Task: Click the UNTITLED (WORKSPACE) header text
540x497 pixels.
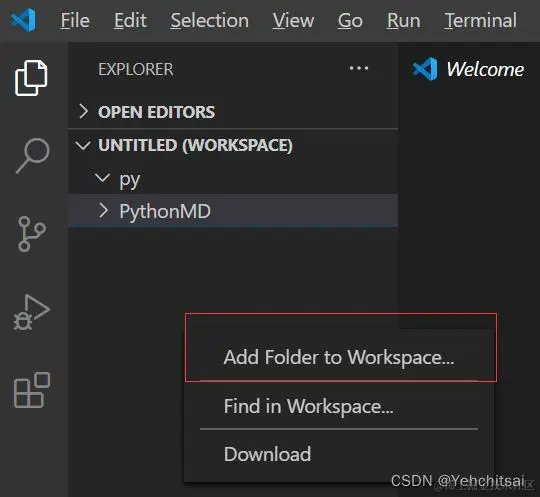Action: [x=195, y=145]
